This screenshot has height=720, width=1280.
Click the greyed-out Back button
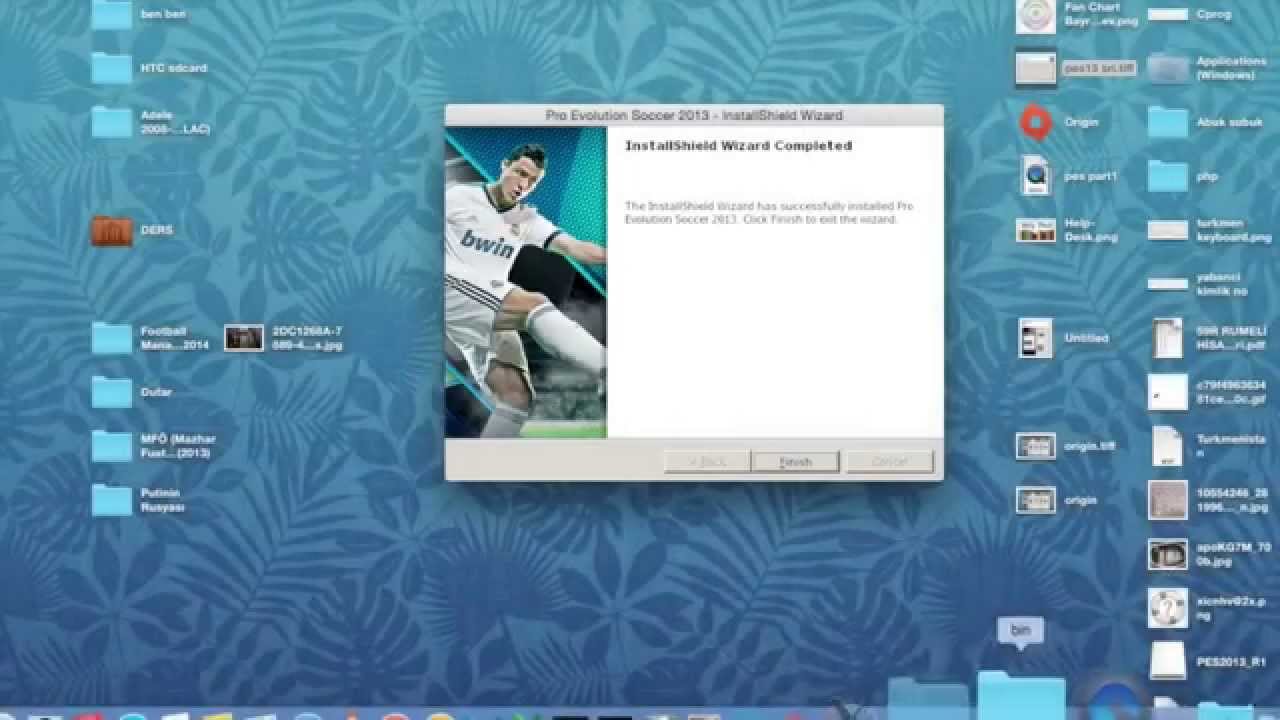[707, 462]
